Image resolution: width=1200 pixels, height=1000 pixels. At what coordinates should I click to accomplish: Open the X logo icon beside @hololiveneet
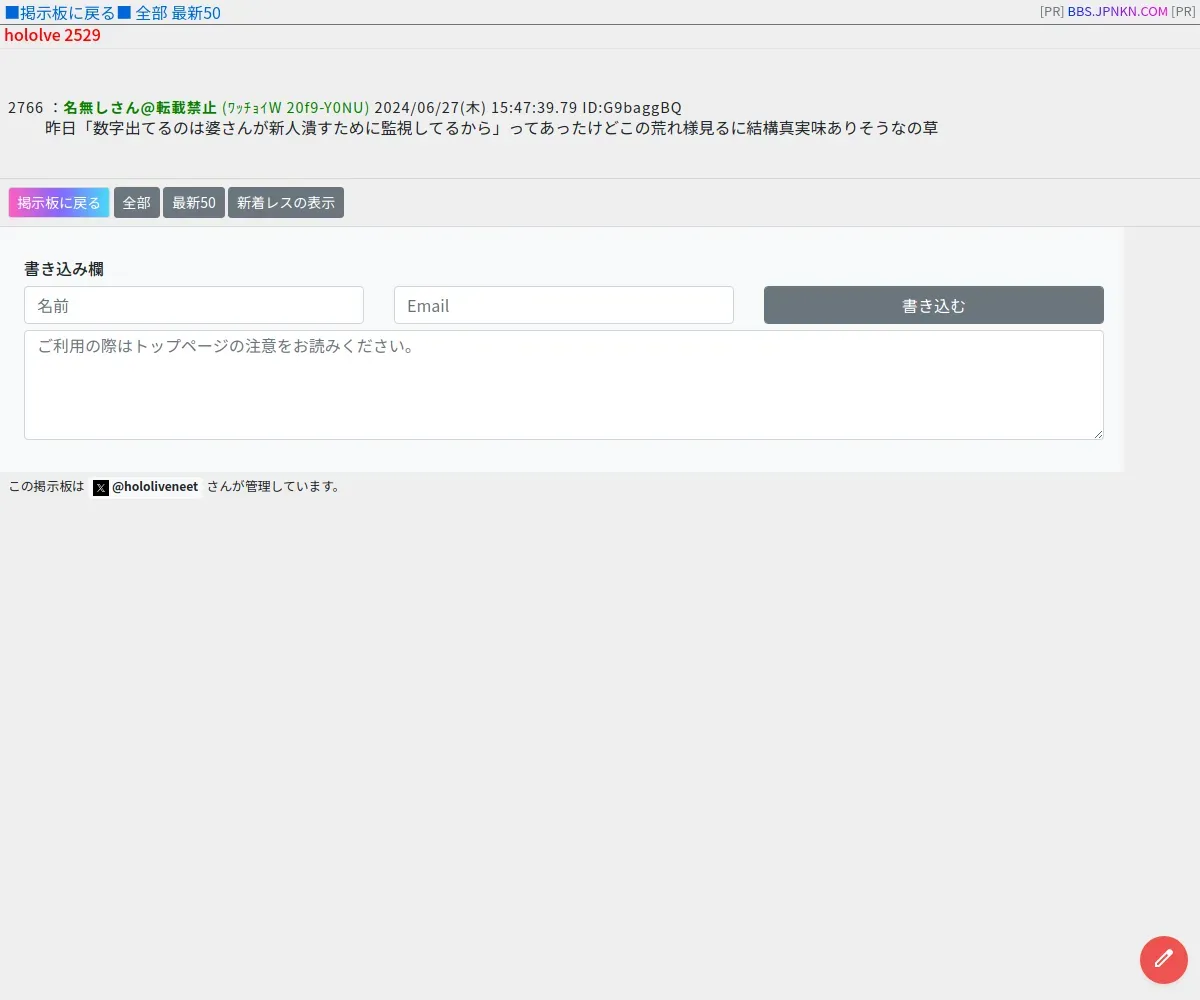coord(101,488)
